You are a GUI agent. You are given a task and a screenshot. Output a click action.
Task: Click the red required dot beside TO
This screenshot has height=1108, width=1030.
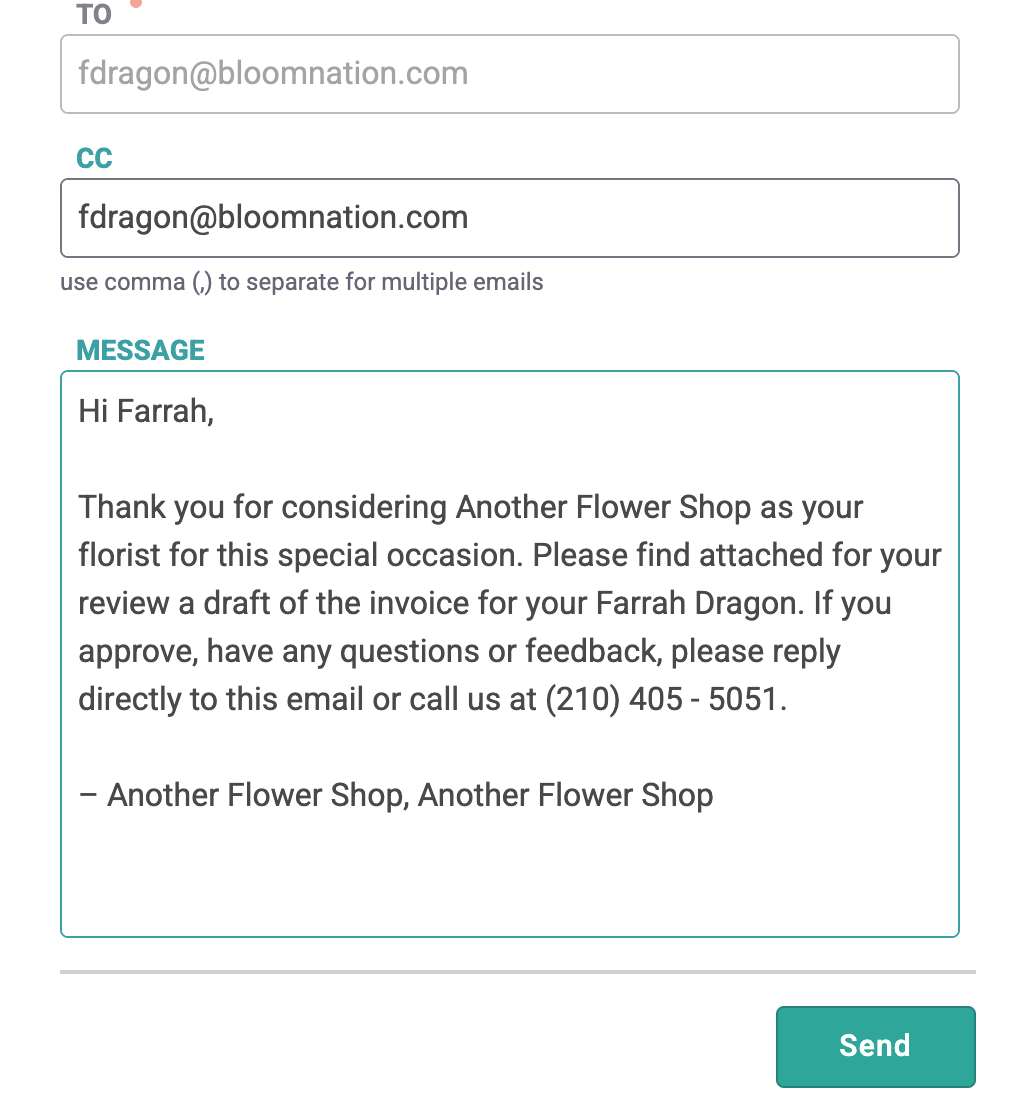point(136,3)
